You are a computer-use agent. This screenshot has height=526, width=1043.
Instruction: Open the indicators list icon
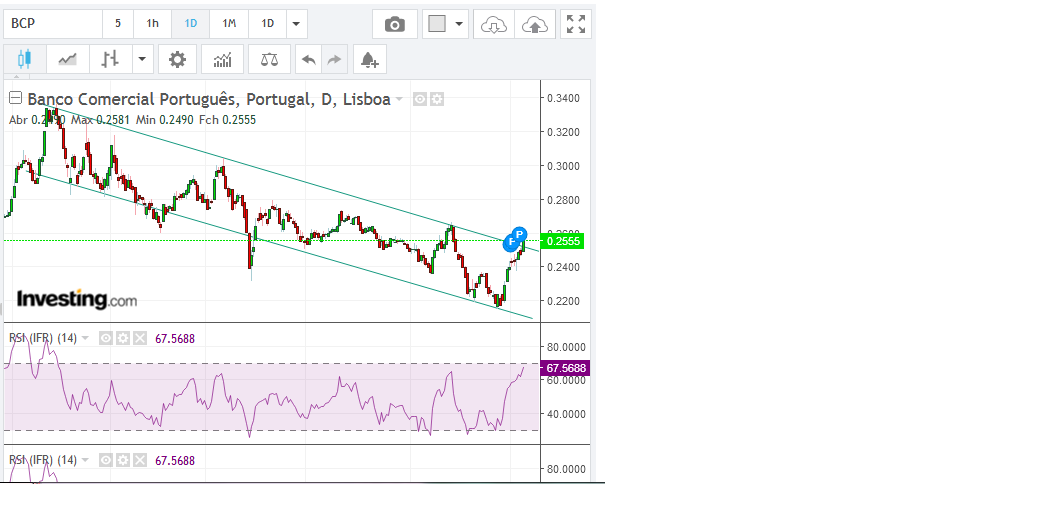click(222, 60)
